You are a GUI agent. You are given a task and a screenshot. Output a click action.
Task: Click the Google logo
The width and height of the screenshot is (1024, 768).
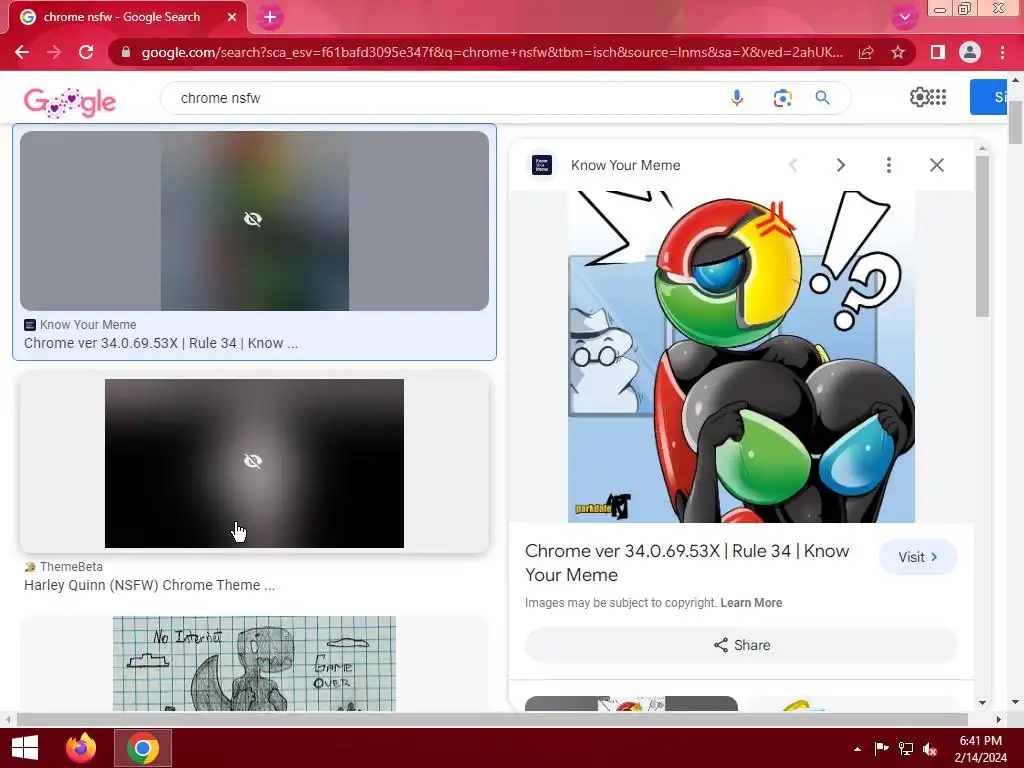(x=70, y=102)
